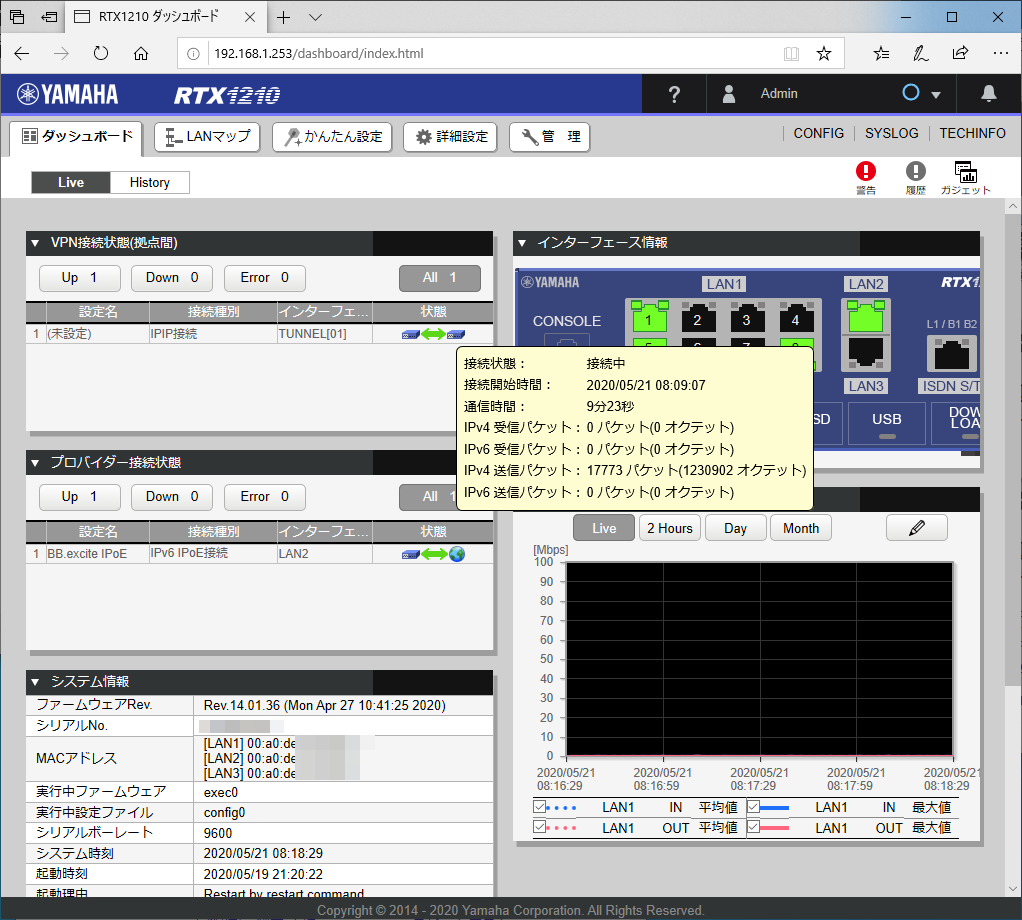Image resolution: width=1022 pixels, height=920 pixels.
Task: Open the share page icon
Action: pos(960,53)
